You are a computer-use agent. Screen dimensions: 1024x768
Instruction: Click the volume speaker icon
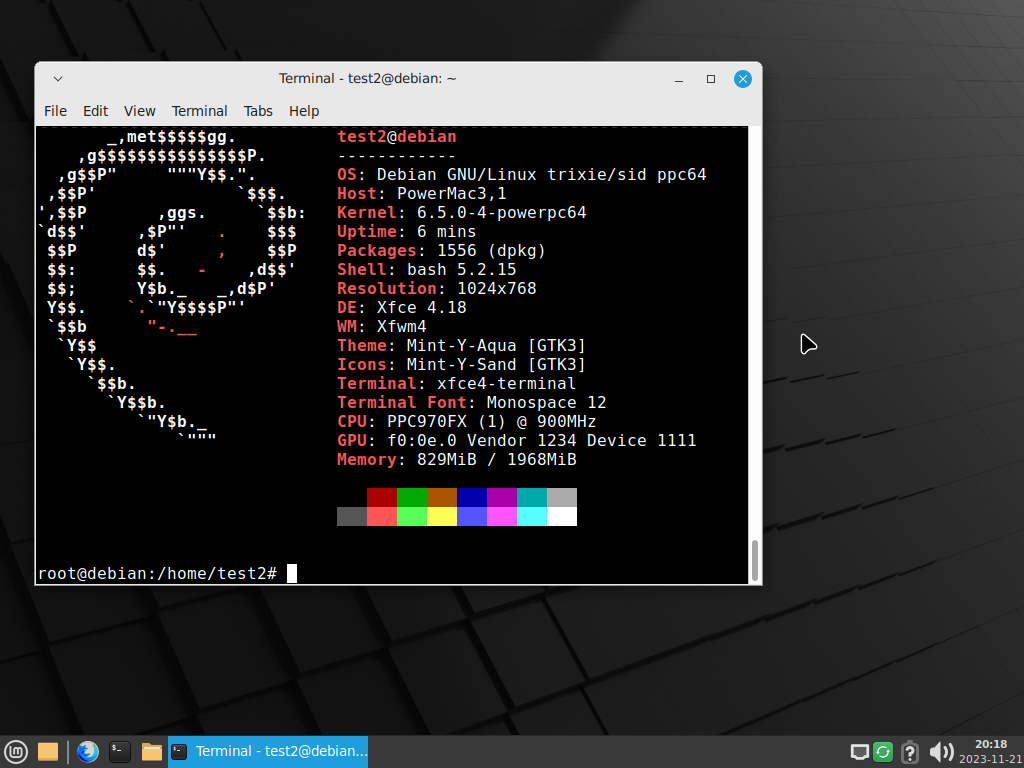point(940,752)
